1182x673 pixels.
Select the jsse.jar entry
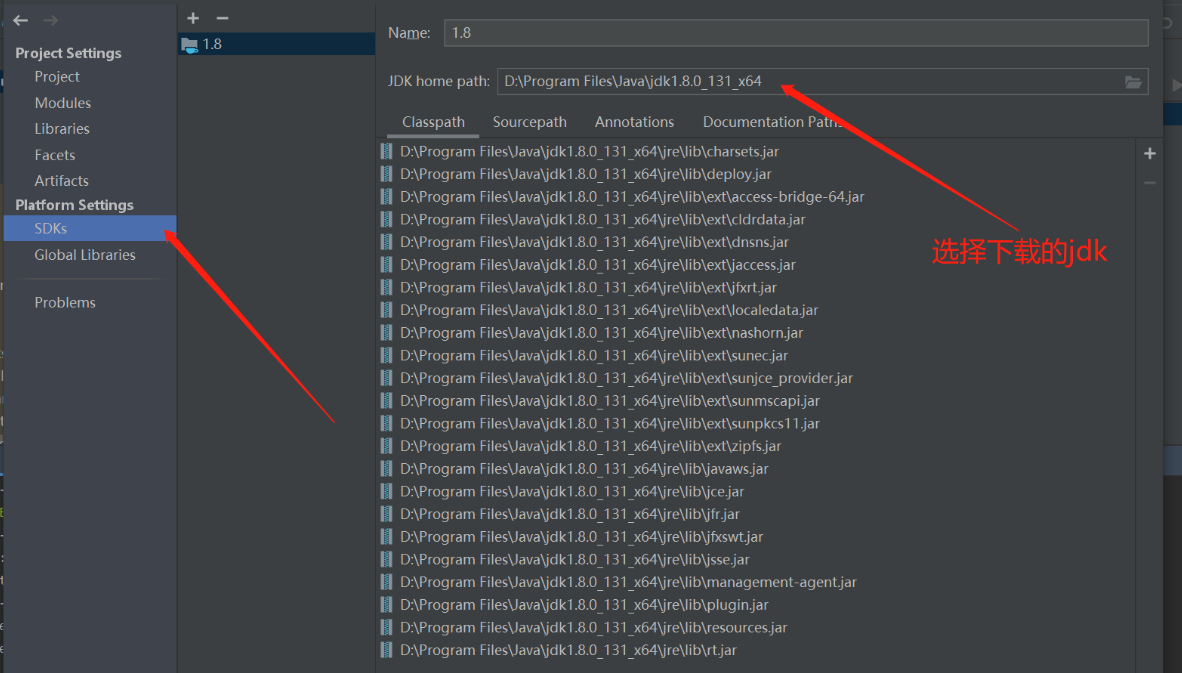(574, 559)
